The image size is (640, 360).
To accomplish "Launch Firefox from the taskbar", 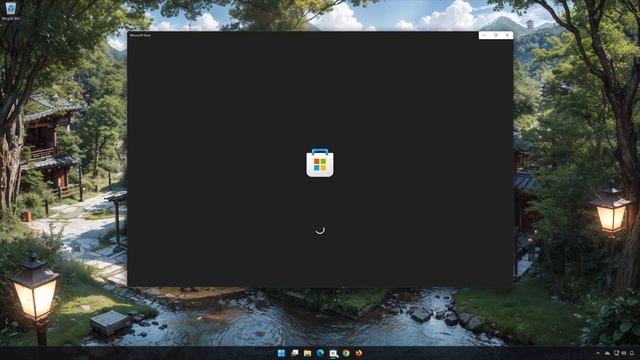I will click(x=359, y=353).
